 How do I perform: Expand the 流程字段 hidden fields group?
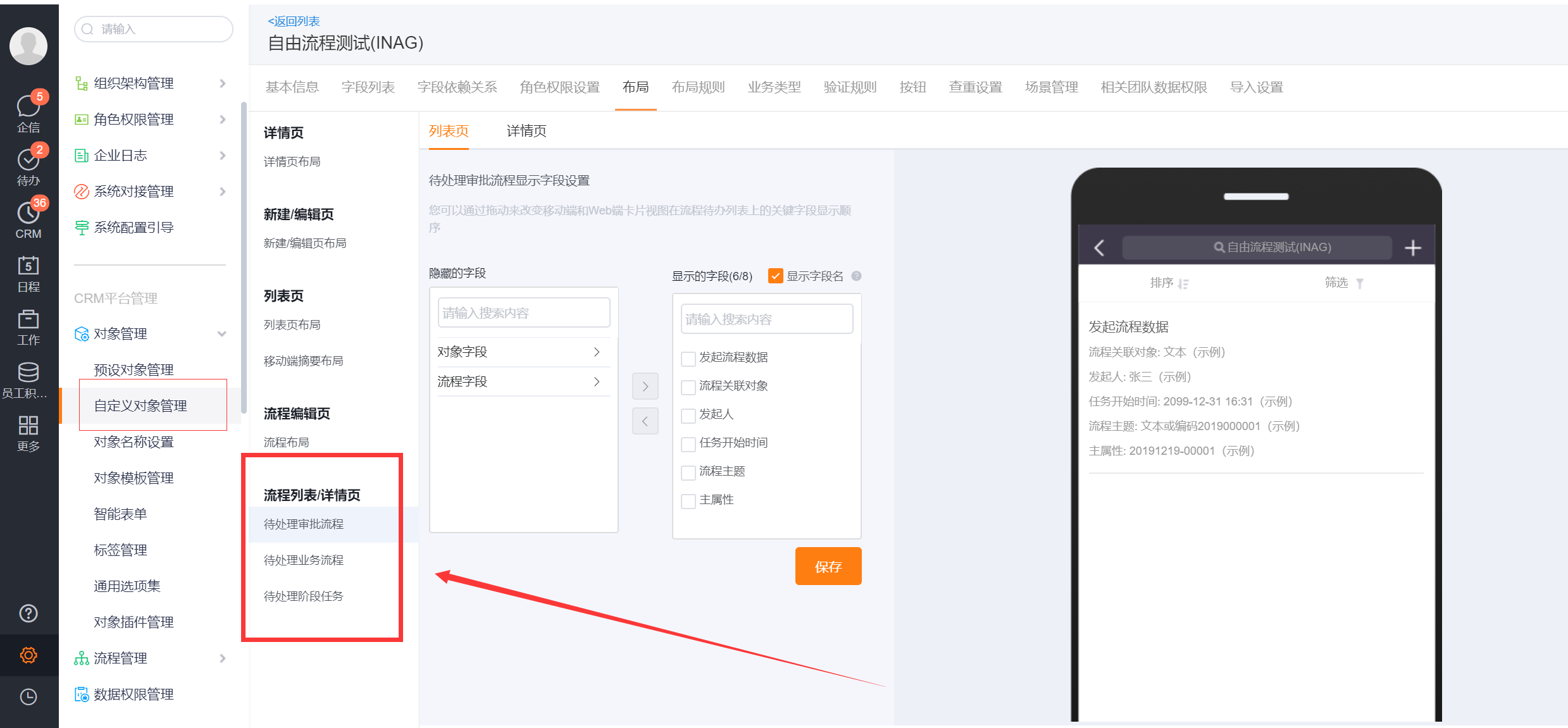click(523, 382)
